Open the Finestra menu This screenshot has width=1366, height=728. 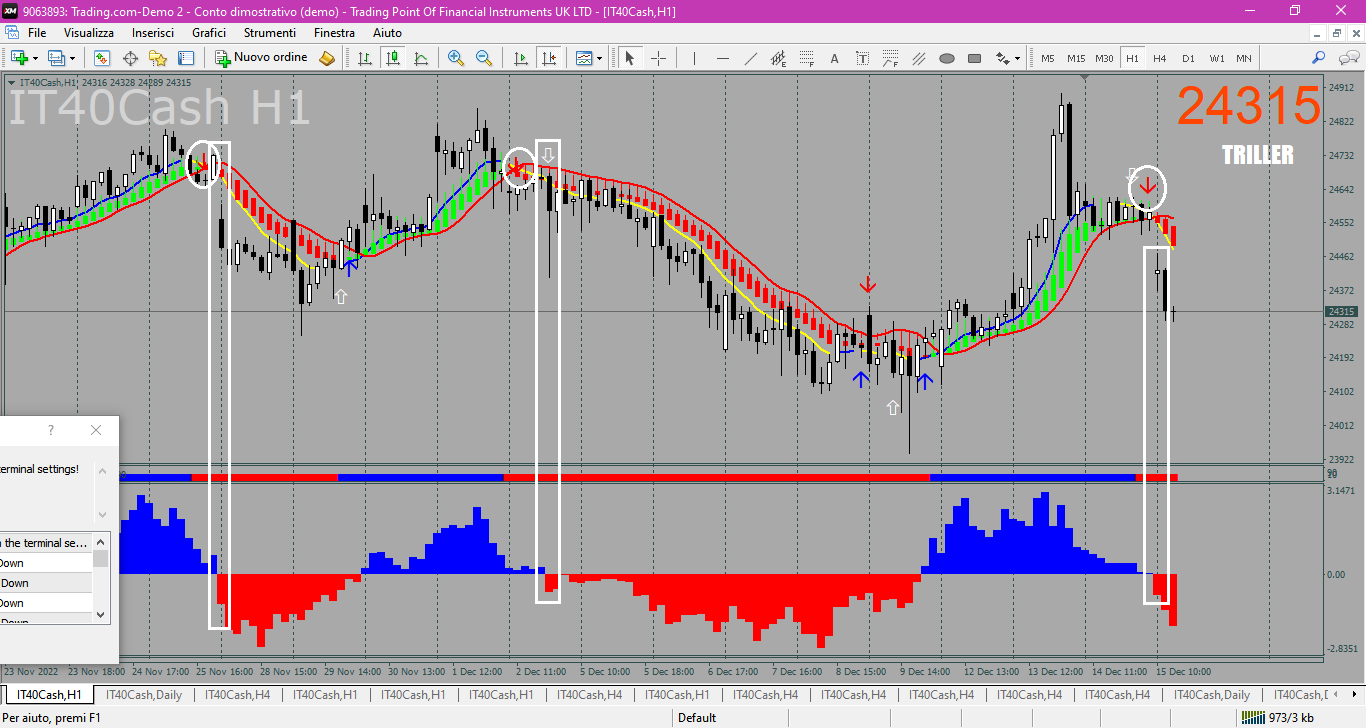[x=334, y=33]
